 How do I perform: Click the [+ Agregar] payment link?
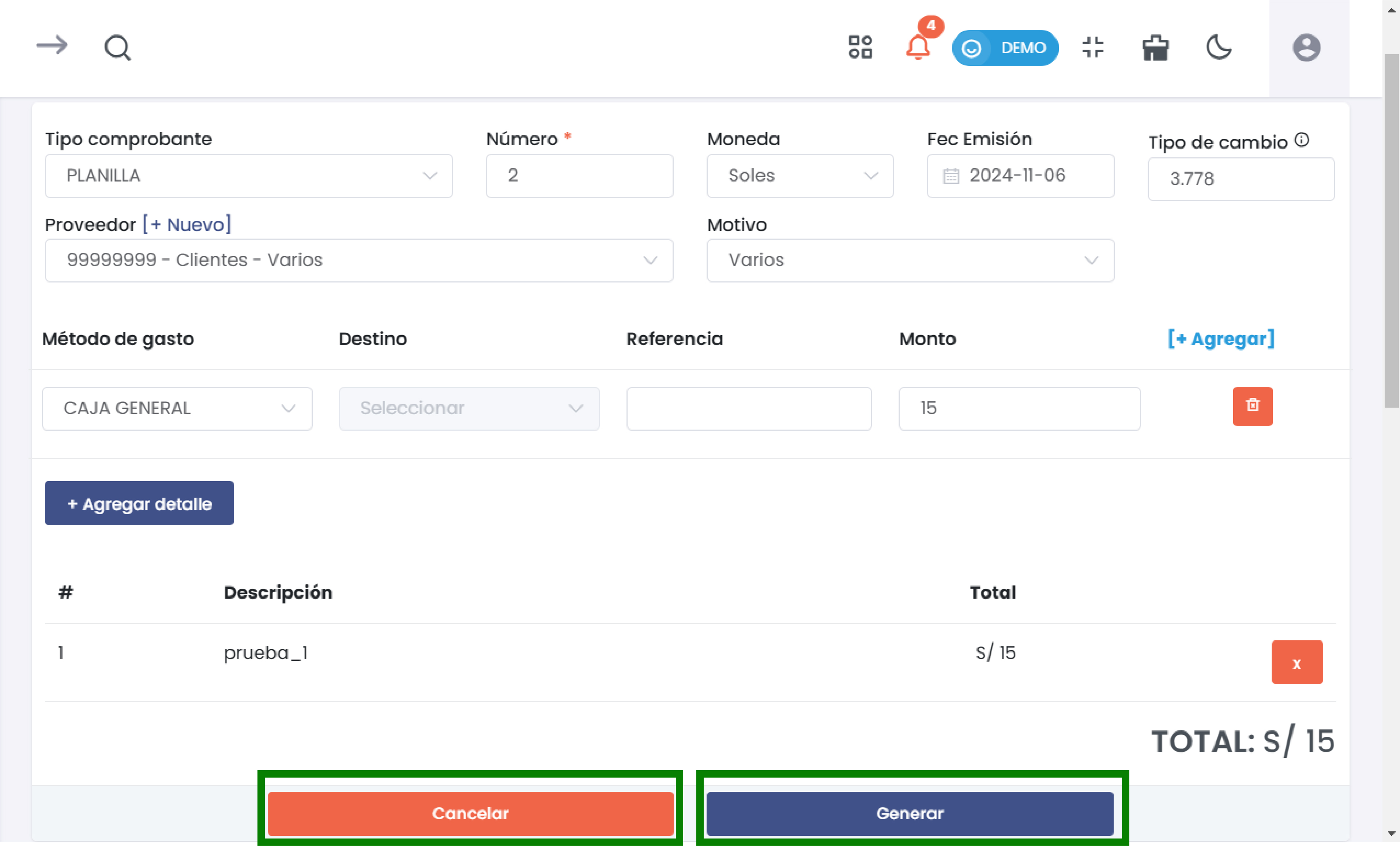(1220, 339)
